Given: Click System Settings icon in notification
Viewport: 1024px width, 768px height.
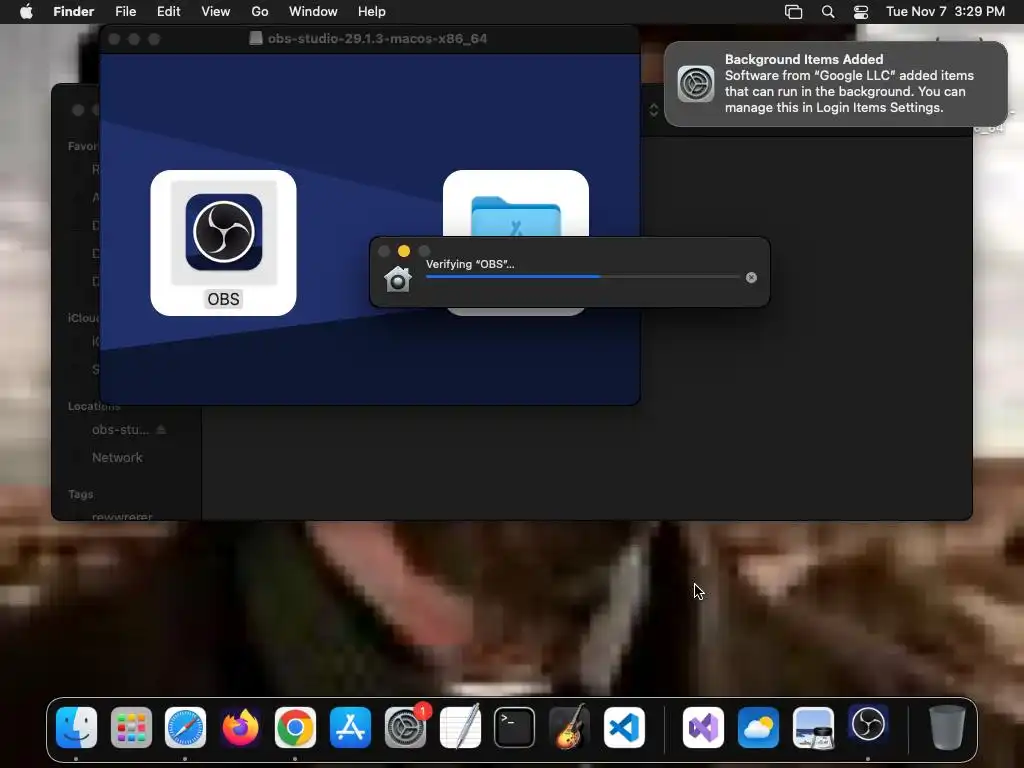Looking at the screenshot, I should (696, 84).
